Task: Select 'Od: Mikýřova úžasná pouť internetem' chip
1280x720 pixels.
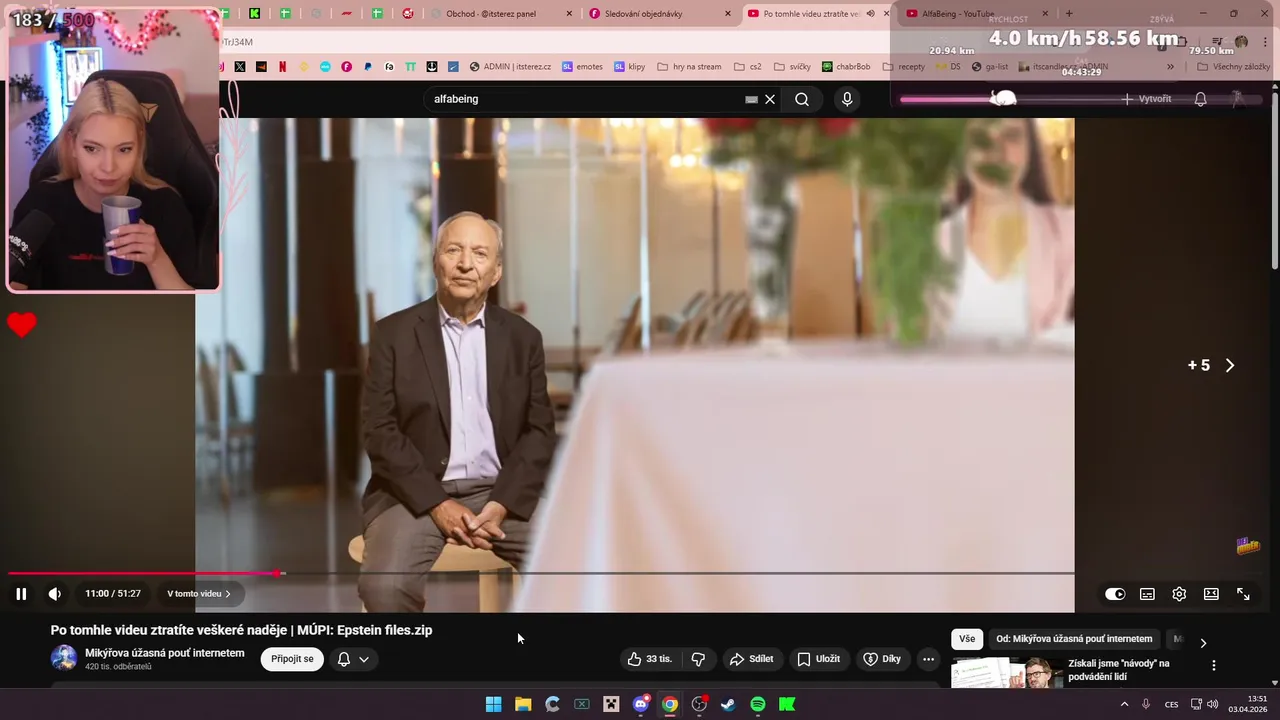Action: click(x=1074, y=639)
